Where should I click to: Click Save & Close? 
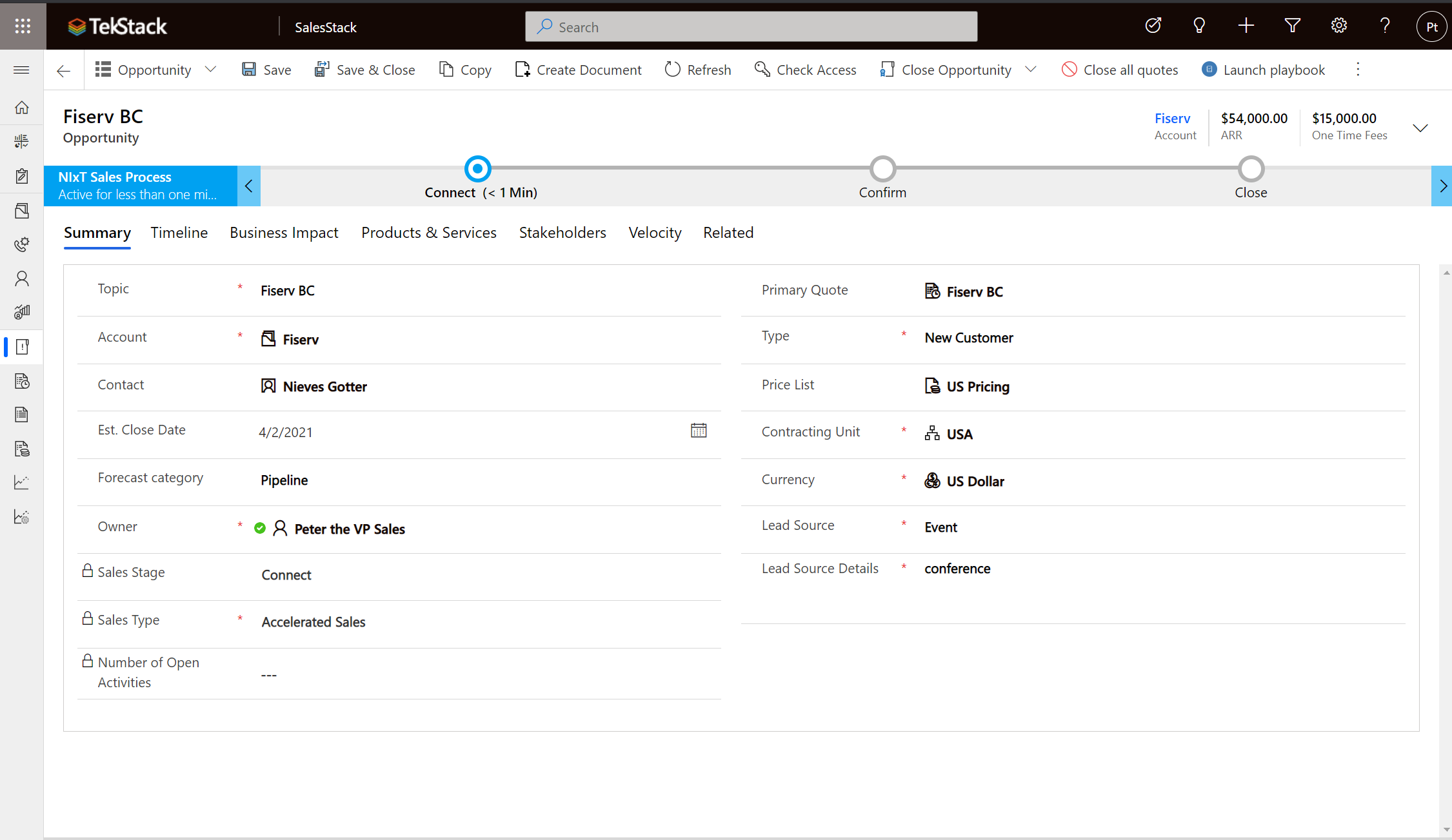coord(364,70)
